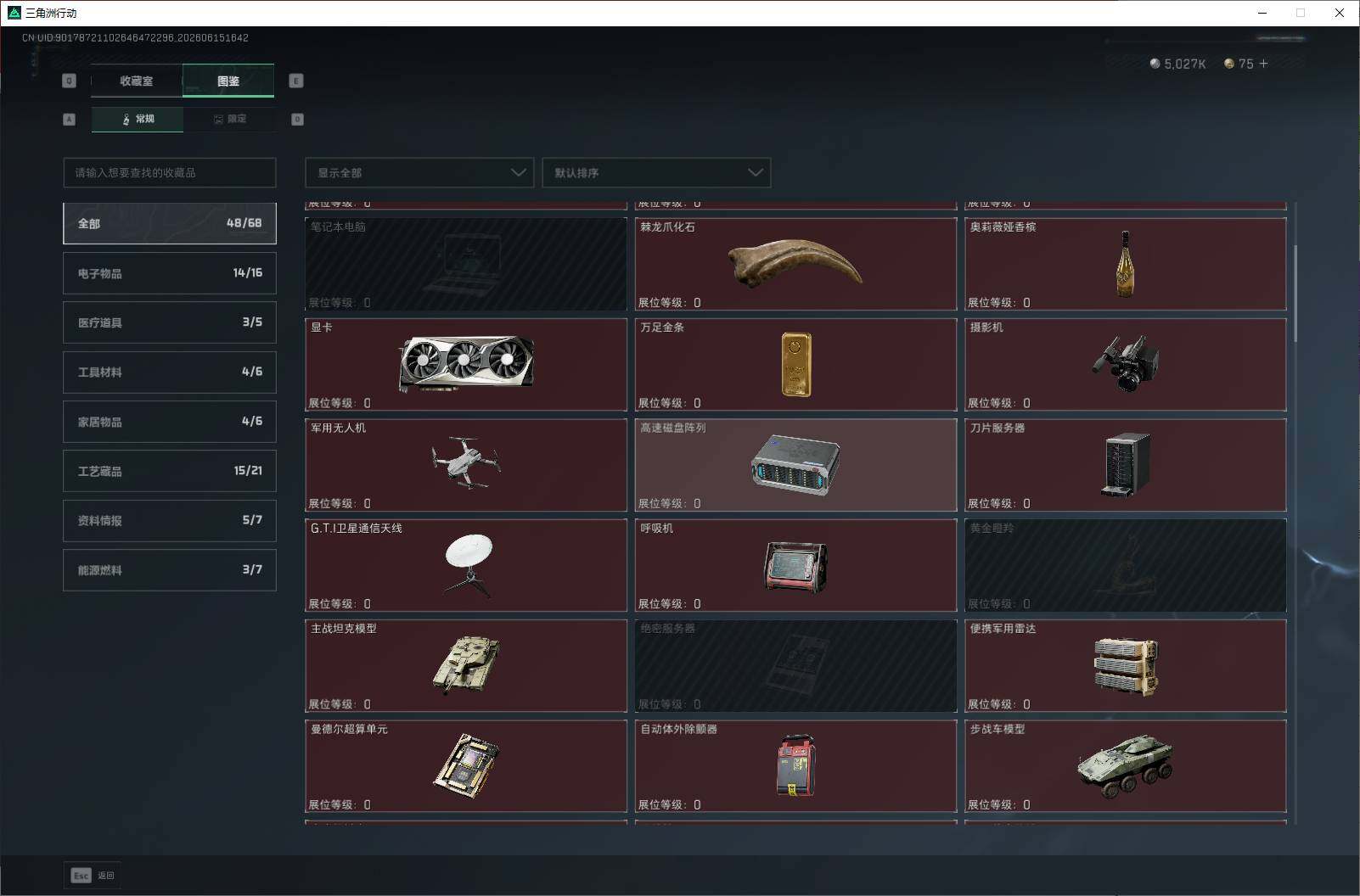Open the 军用无人机 drone item
Viewport: 1360px width, 896px height.
click(x=466, y=465)
